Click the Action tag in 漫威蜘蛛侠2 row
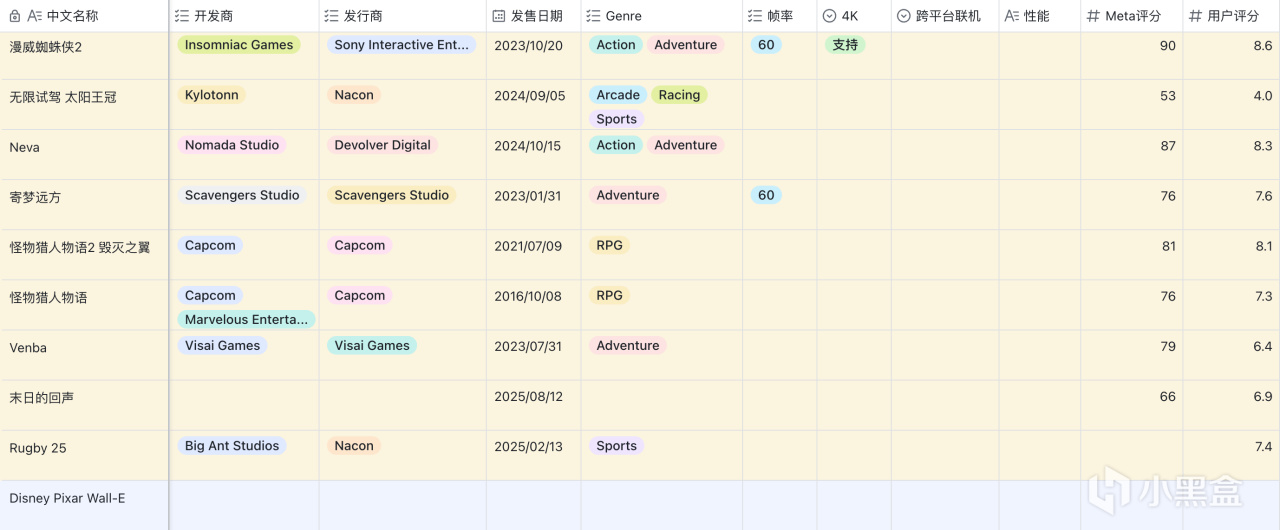This screenshot has height=530, width=1280. click(616, 45)
